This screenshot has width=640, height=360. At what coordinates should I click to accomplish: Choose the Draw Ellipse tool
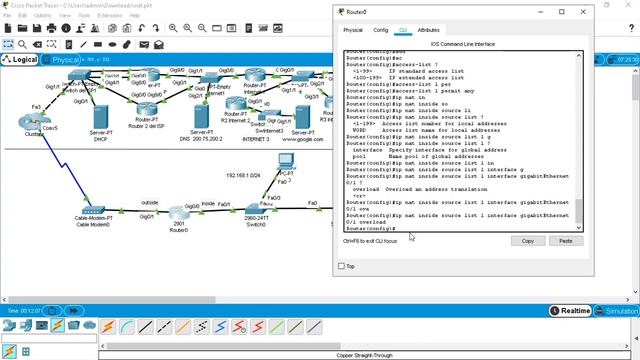point(112,44)
